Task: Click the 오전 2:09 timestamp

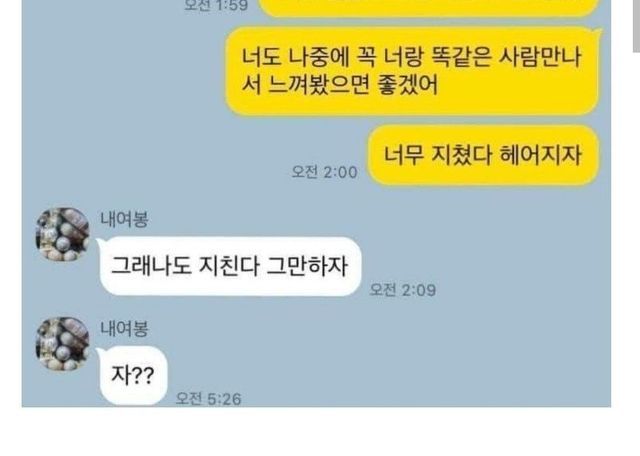Action: pos(402,290)
